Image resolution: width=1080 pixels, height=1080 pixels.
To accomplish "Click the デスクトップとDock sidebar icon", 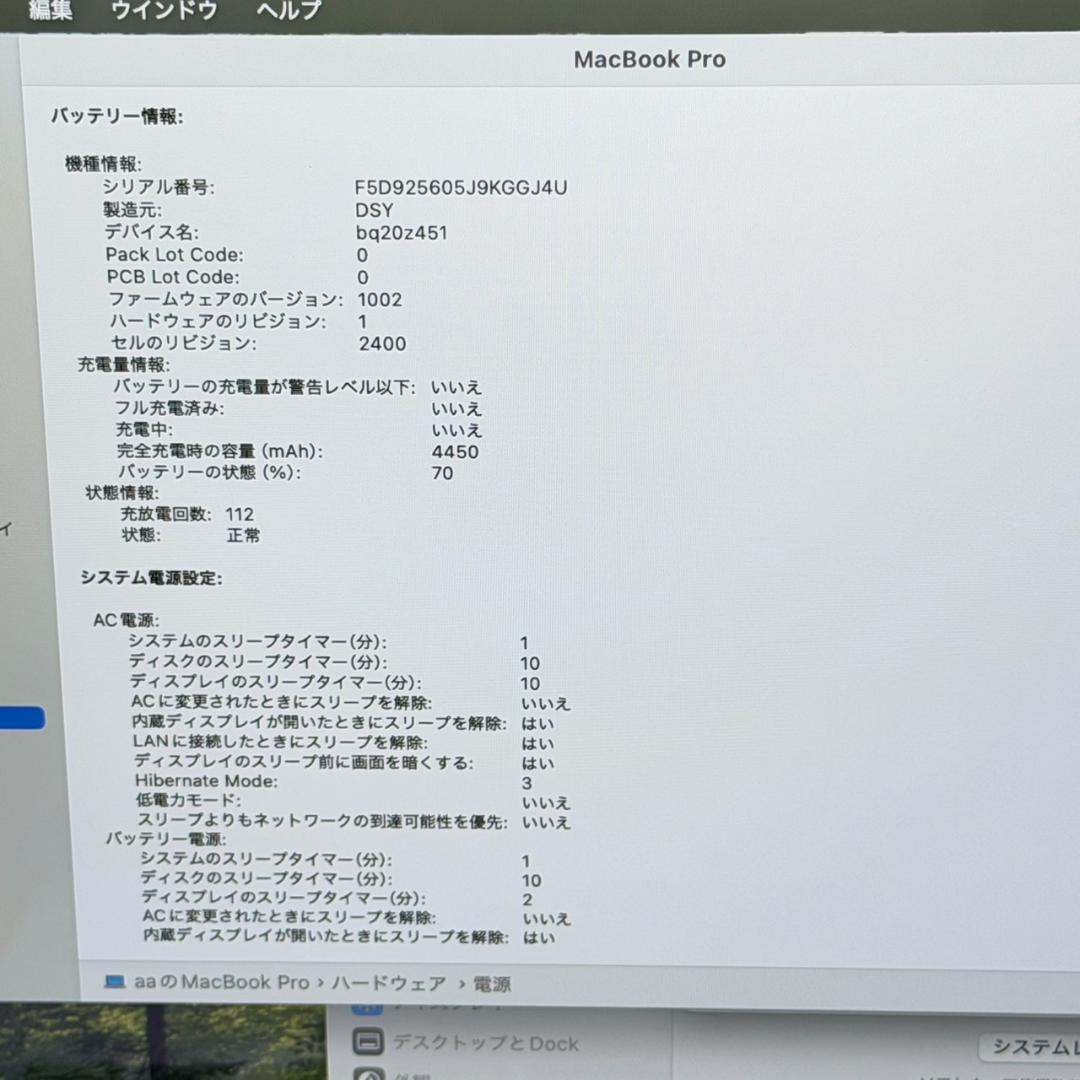I will pos(367,1043).
